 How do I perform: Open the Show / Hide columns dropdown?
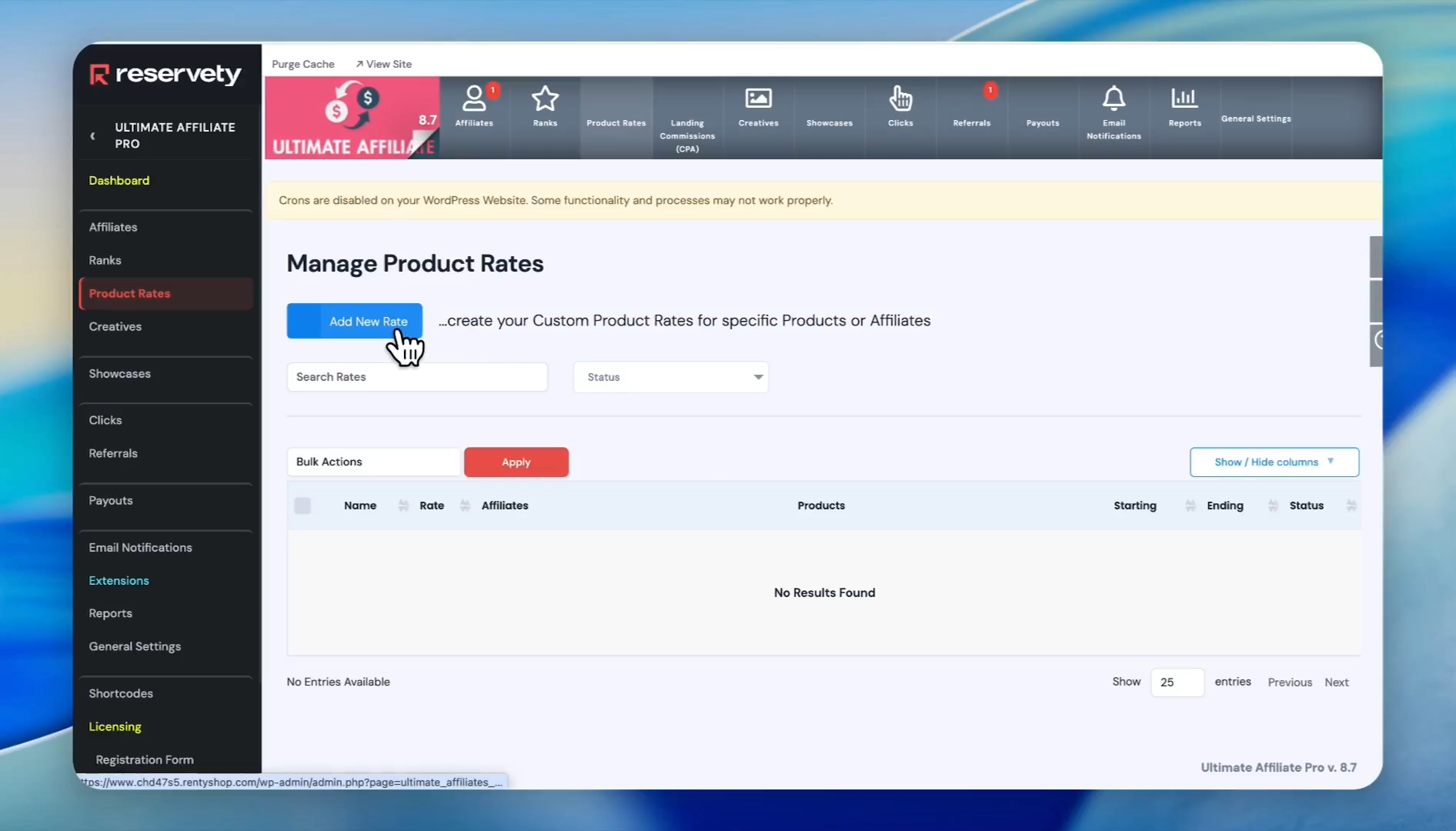[1274, 462]
